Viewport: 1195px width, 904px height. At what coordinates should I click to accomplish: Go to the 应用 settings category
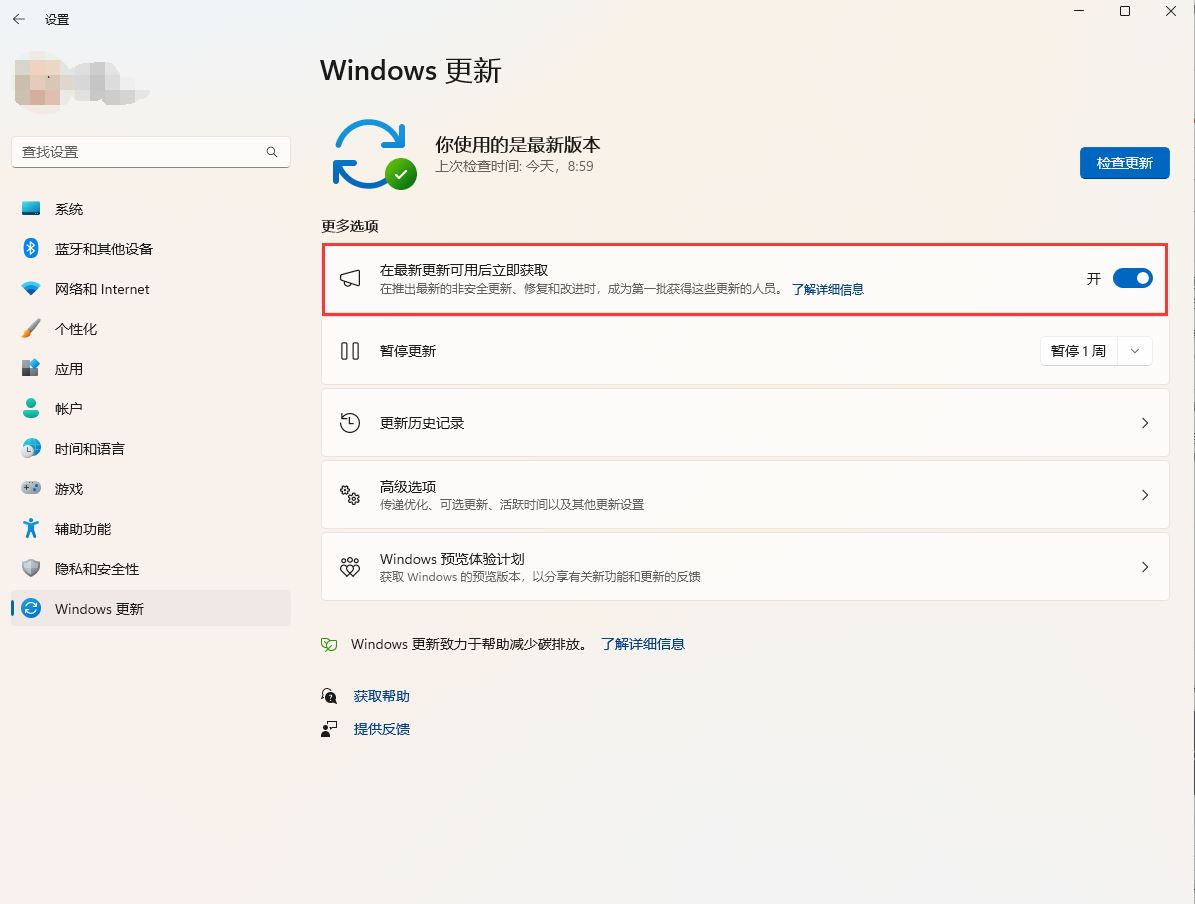tap(69, 369)
